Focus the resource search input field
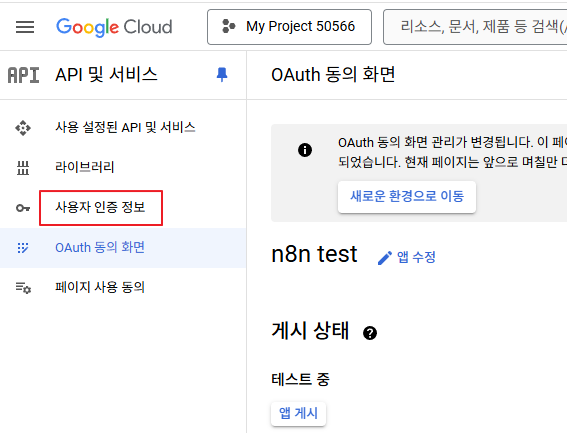The image size is (567, 433). (x=475, y=27)
